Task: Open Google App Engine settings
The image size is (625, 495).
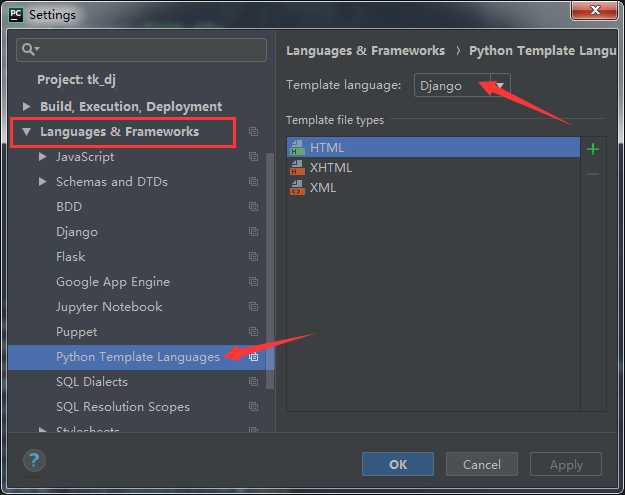Action: click(x=113, y=282)
